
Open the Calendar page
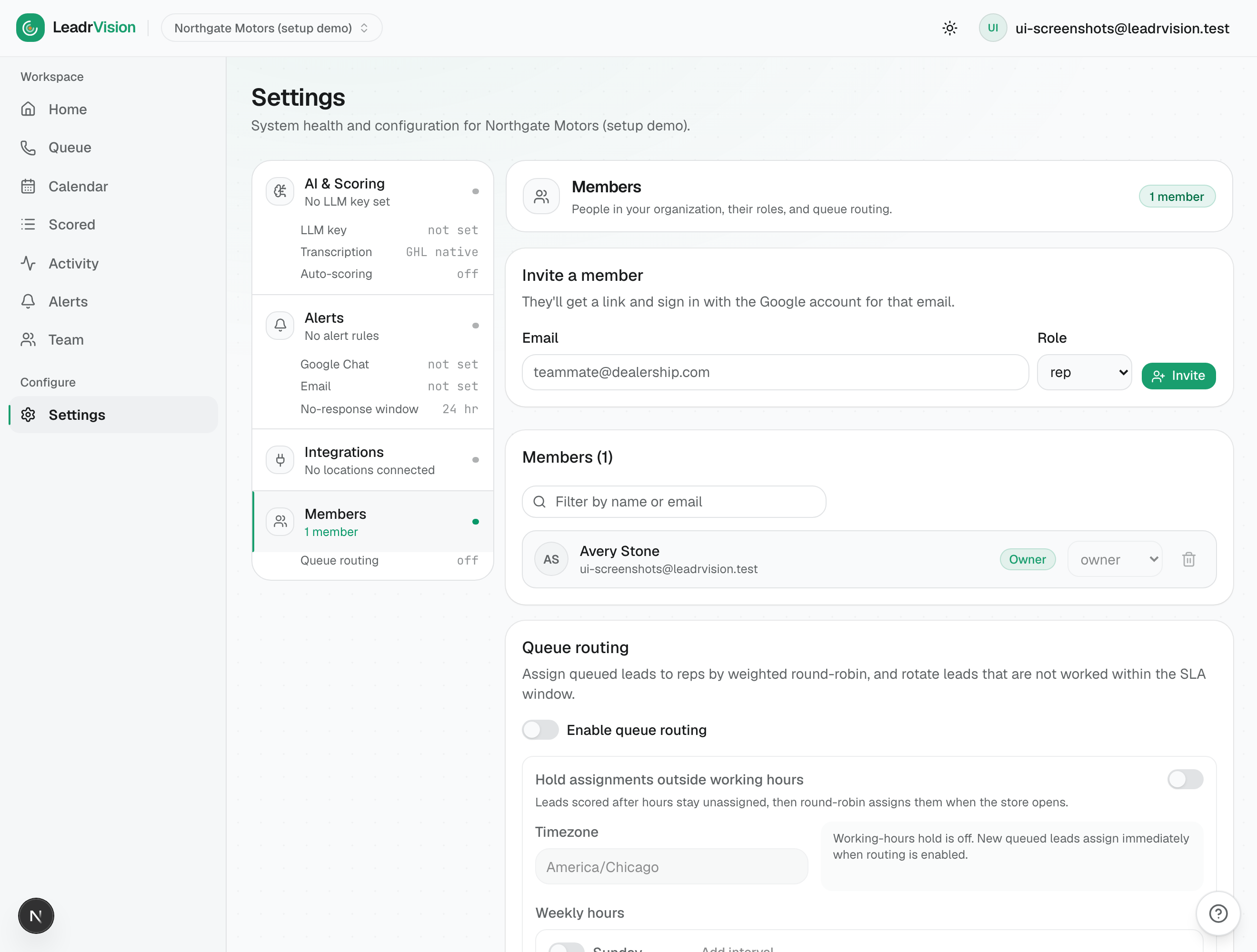(113, 186)
